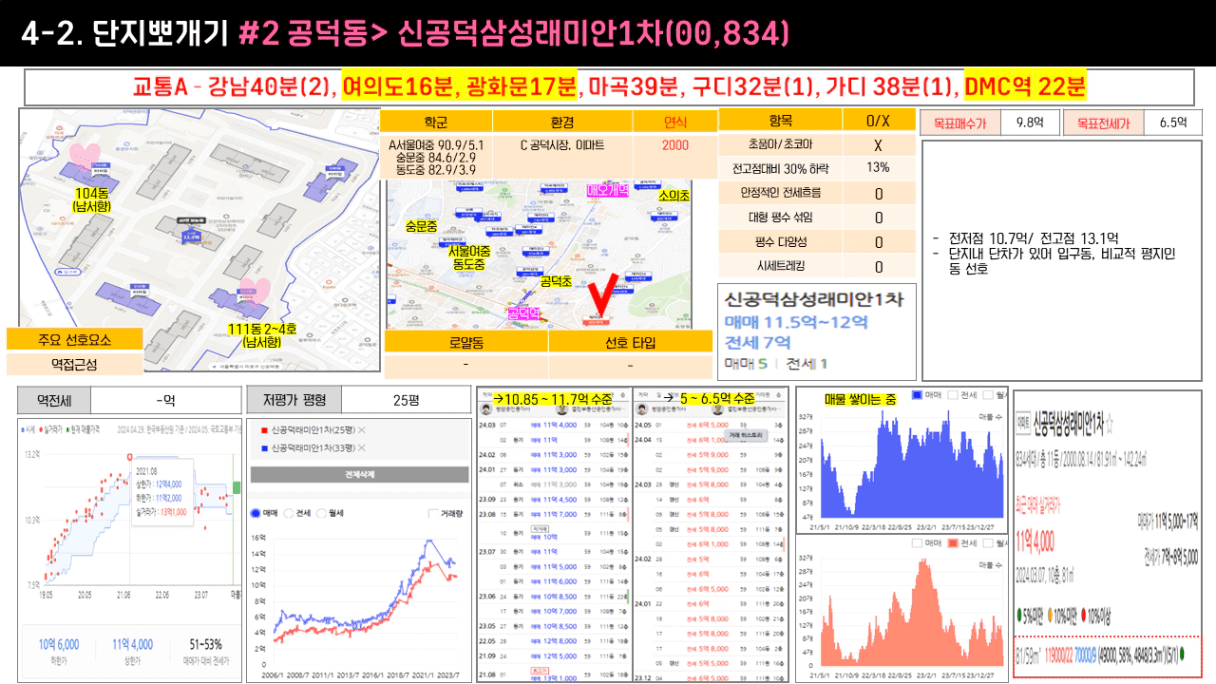This screenshot has width=1216, height=684.
Task: Click the 2021.08 tooltip on the price chart
Action: tap(162, 494)
